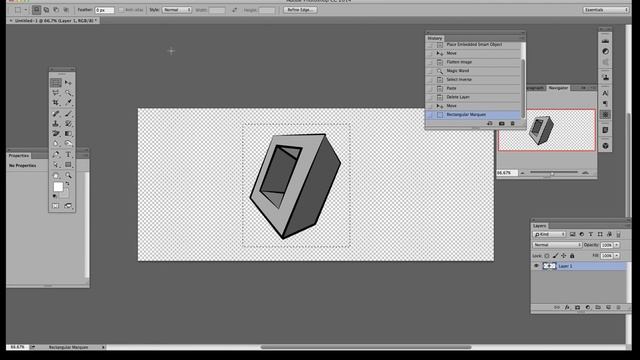Image resolution: width=640 pixels, height=360 pixels.
Task: Click the Navigator preview thumbnail
Action: tap(547, 130)
